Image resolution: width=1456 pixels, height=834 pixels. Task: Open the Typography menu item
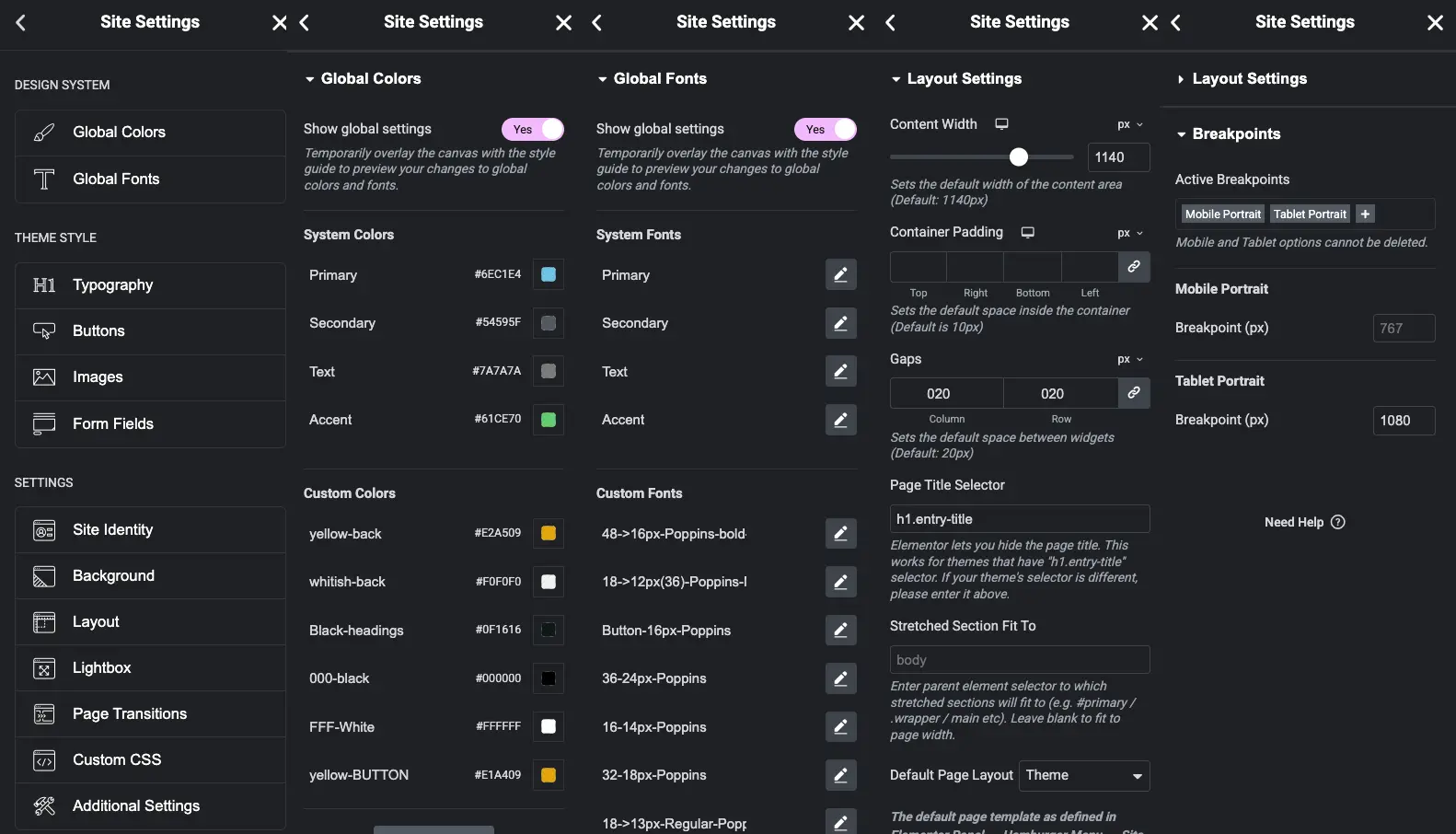pos(150,285)
